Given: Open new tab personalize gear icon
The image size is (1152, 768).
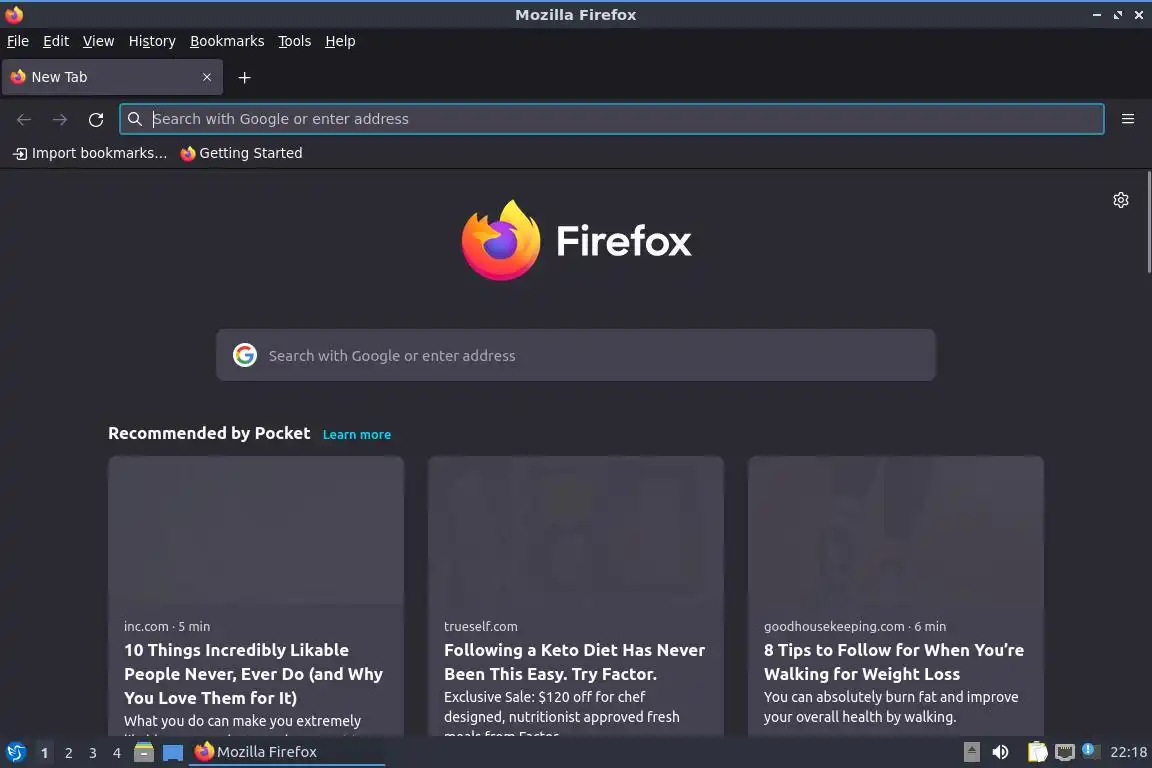Looking at the screenshot, I should click(x=1120, y=200).
